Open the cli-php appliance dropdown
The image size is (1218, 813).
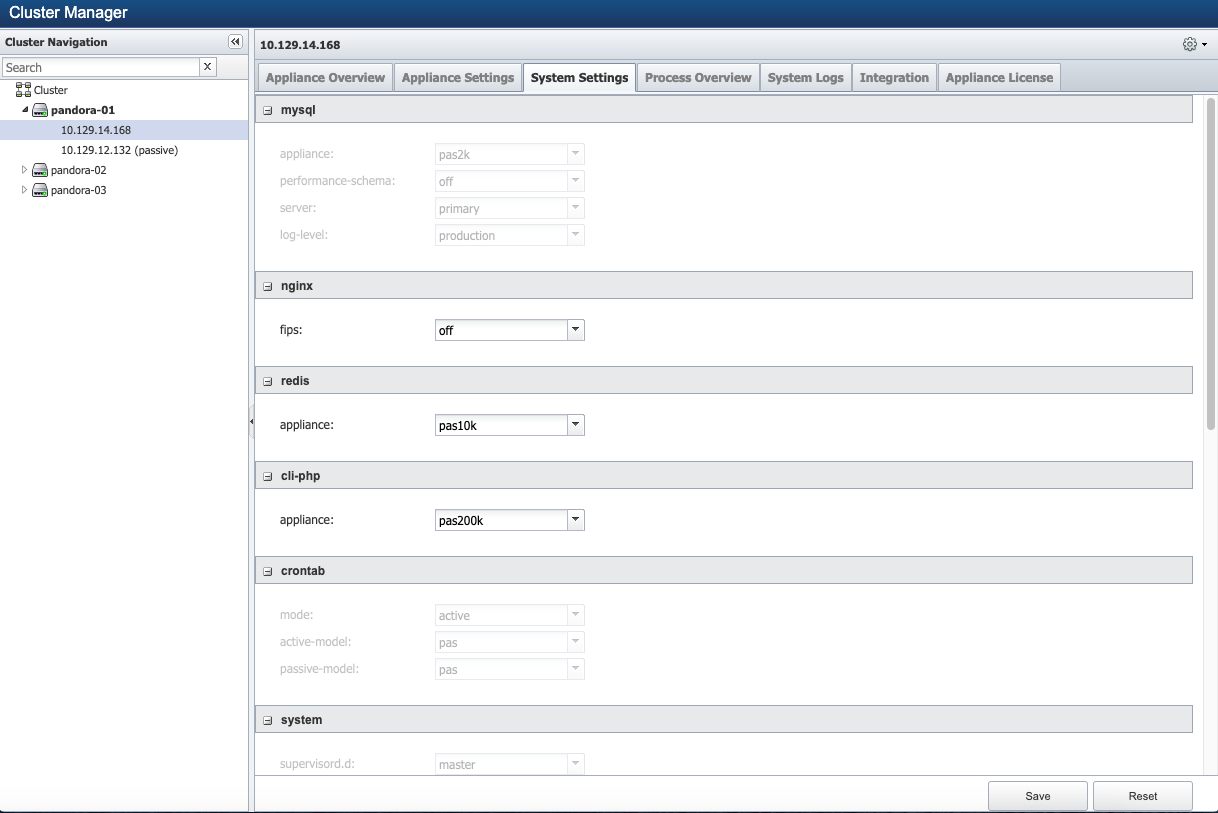pos(575,520)
